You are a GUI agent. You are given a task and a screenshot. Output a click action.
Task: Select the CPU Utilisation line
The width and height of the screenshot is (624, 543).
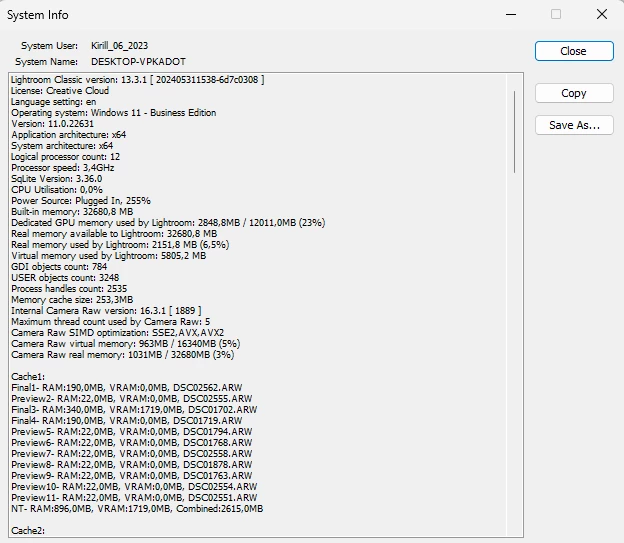pos(57,190)
